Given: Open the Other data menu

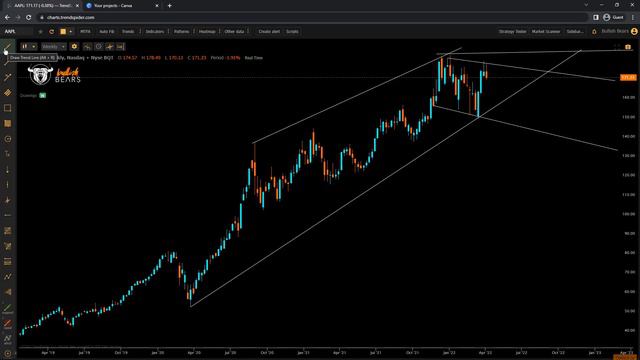Looking at the screenshot, I should coord(234,31).
